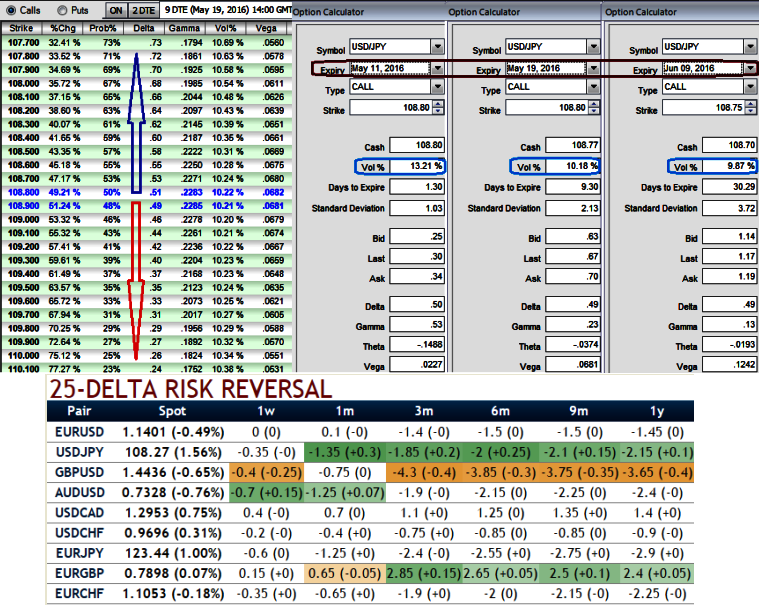759x605 pixels.
Task: Click AUDUSD 1w cell -0.7 (+0.15)
Action: pos(267,493)
